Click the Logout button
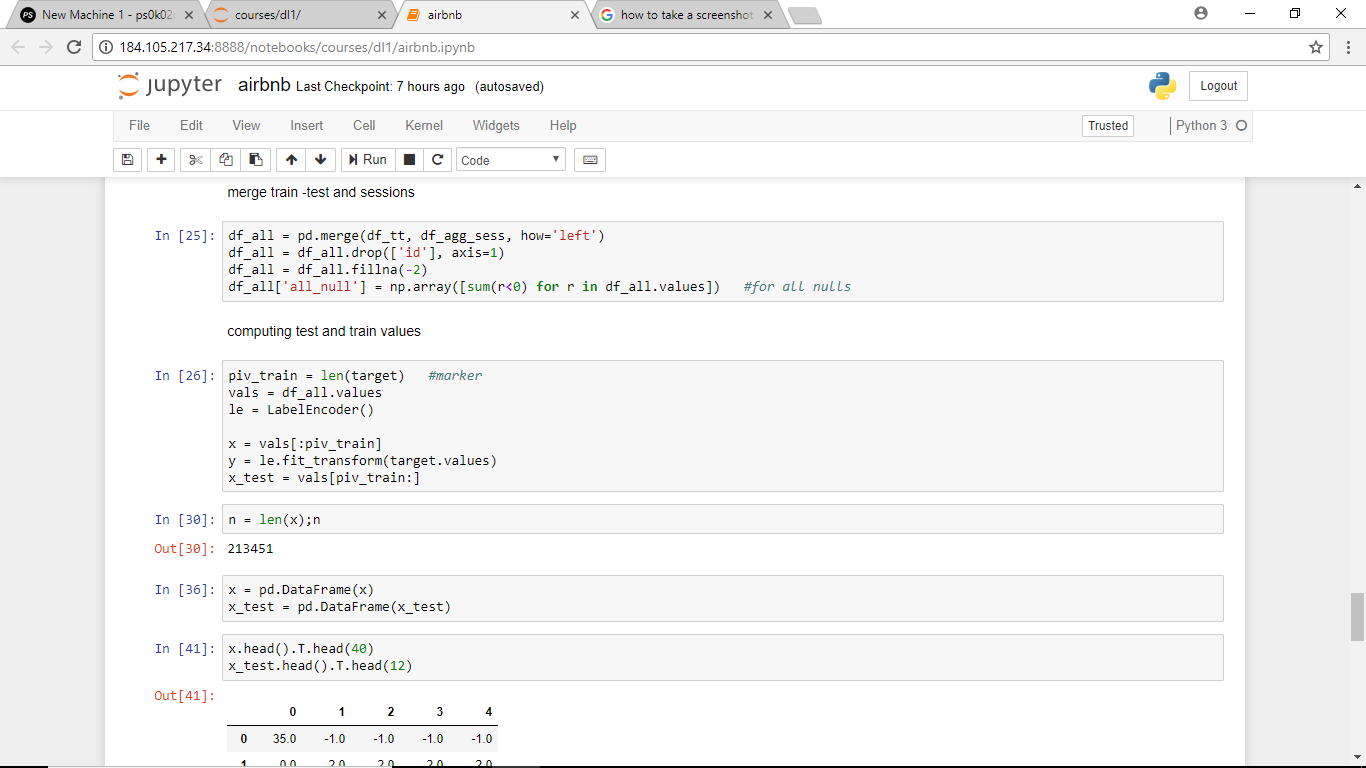 1218,86
